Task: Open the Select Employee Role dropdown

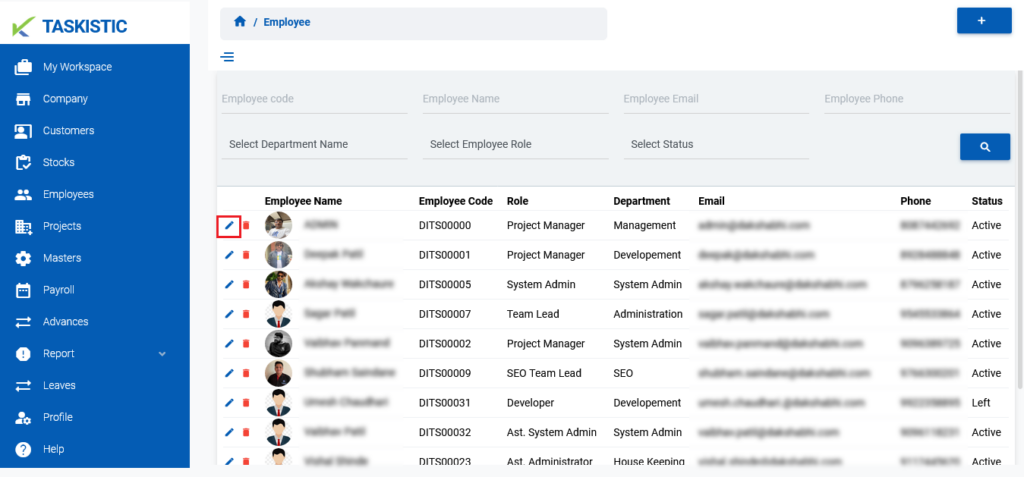Action: (515, 144)
